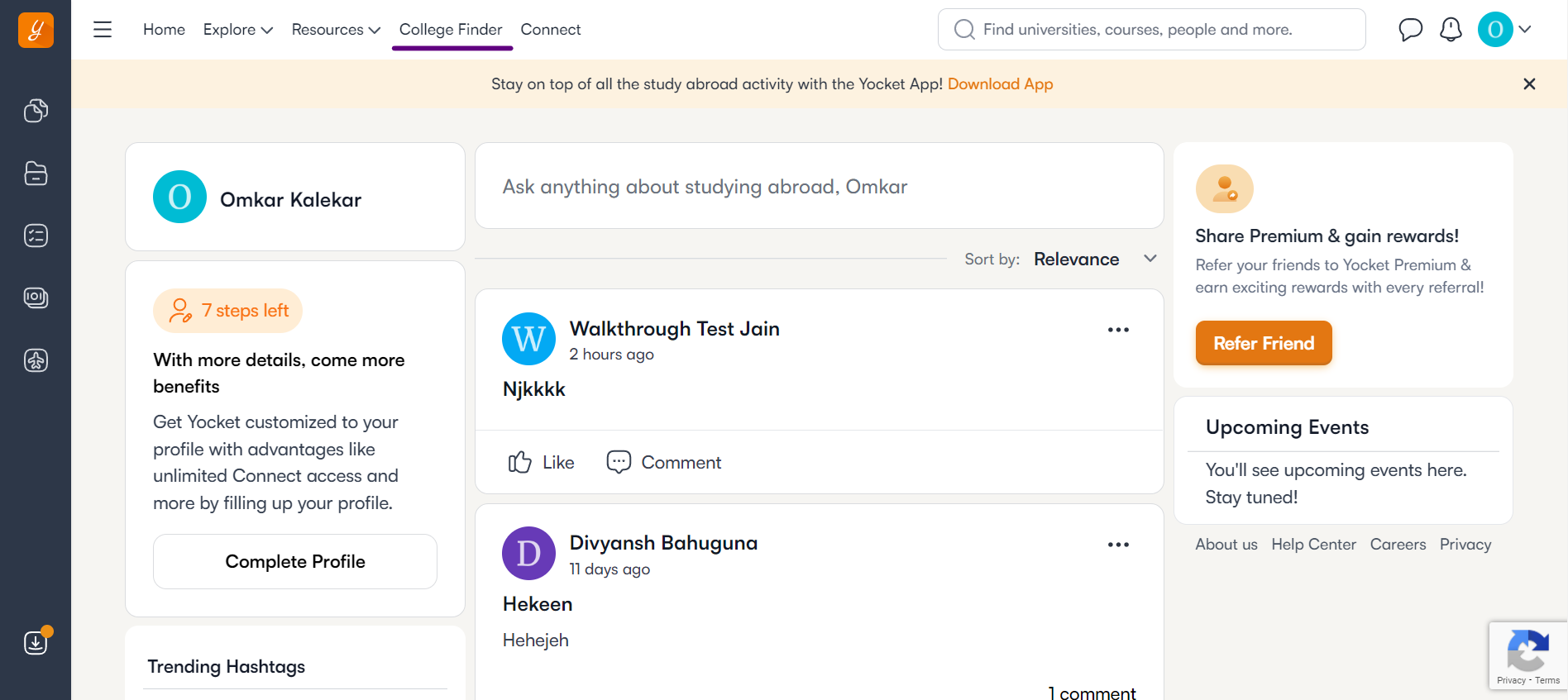1568x700 pixels.
Task: Open the notifications bell
Action: point(1451,30)
